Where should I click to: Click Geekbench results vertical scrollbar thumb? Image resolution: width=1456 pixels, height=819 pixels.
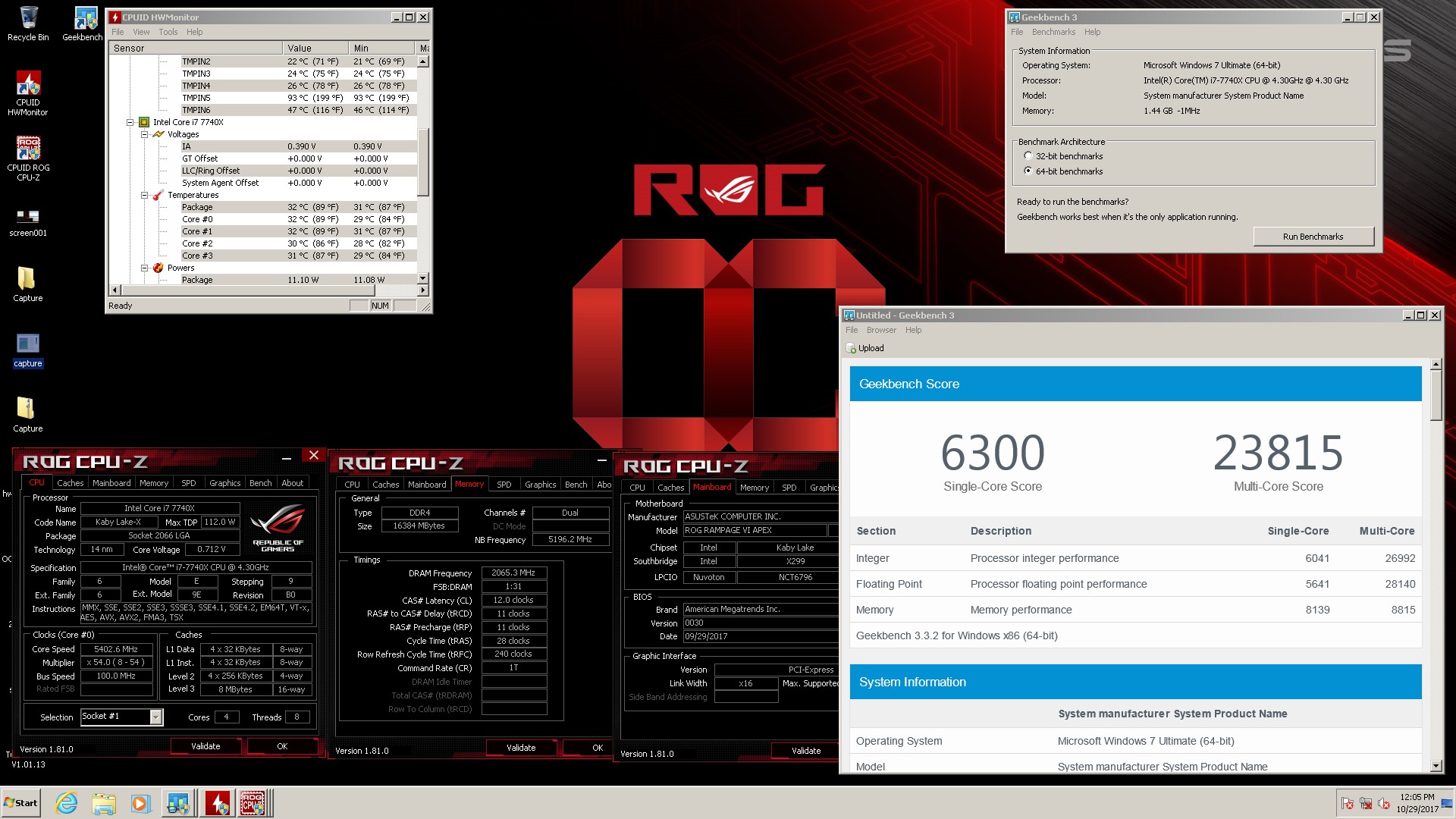coord(1436,395)
